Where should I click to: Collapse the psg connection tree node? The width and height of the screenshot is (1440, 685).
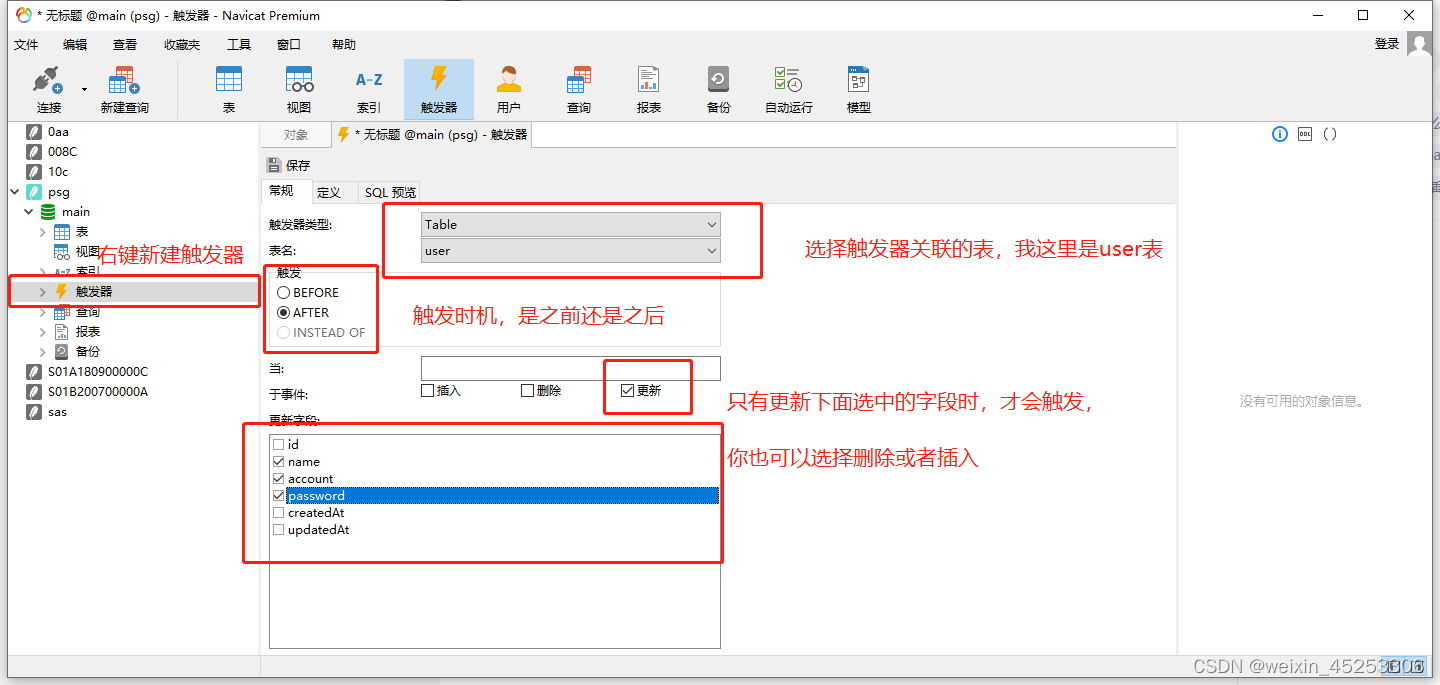14,191
